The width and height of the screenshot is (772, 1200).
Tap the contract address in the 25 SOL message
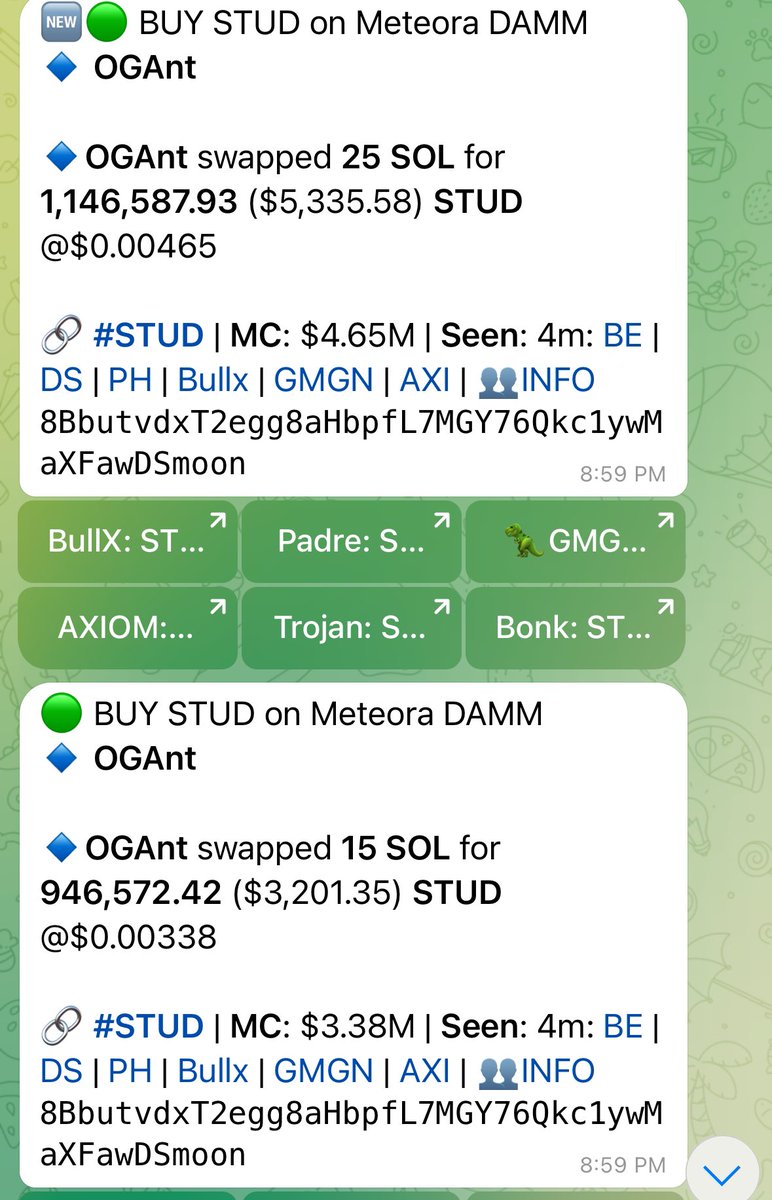point(350,443)
